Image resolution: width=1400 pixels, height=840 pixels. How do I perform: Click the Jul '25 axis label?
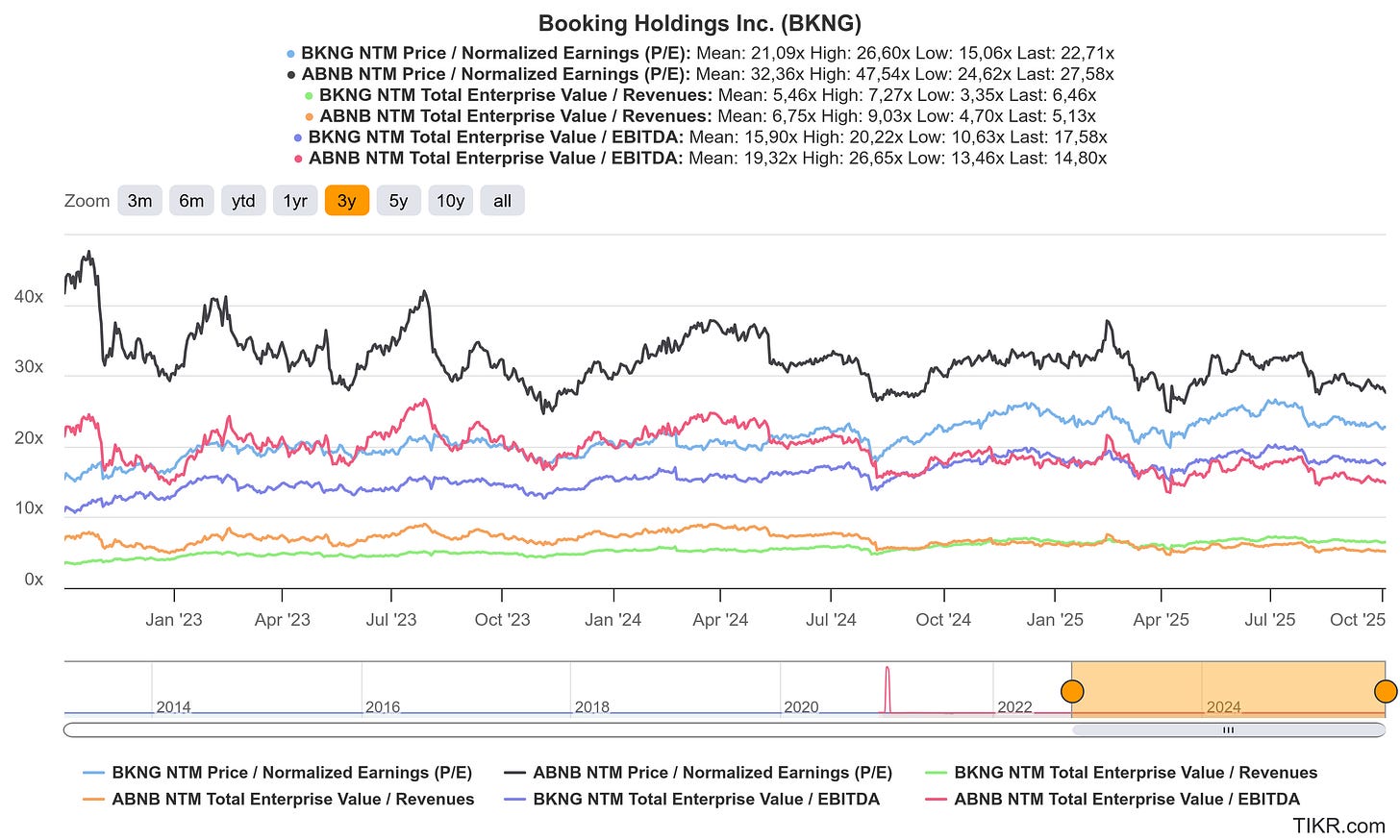[x=1270, y=620]
